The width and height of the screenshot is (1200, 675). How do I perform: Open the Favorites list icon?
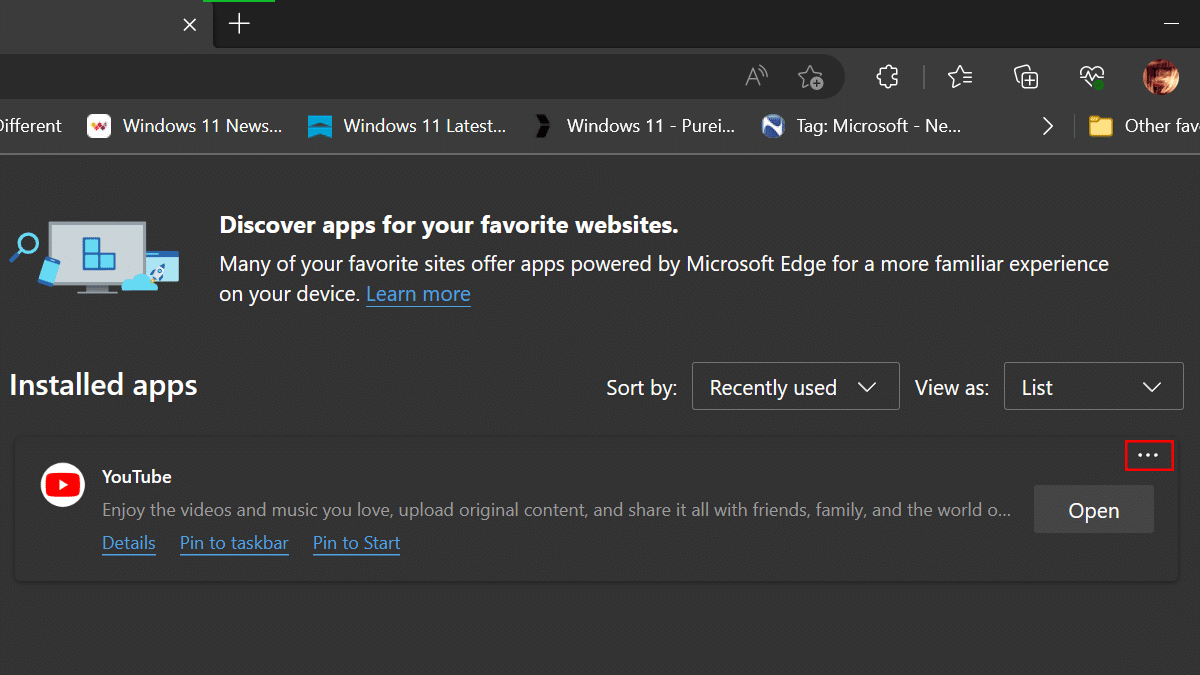pyautogui.click(x=960, y=77)
